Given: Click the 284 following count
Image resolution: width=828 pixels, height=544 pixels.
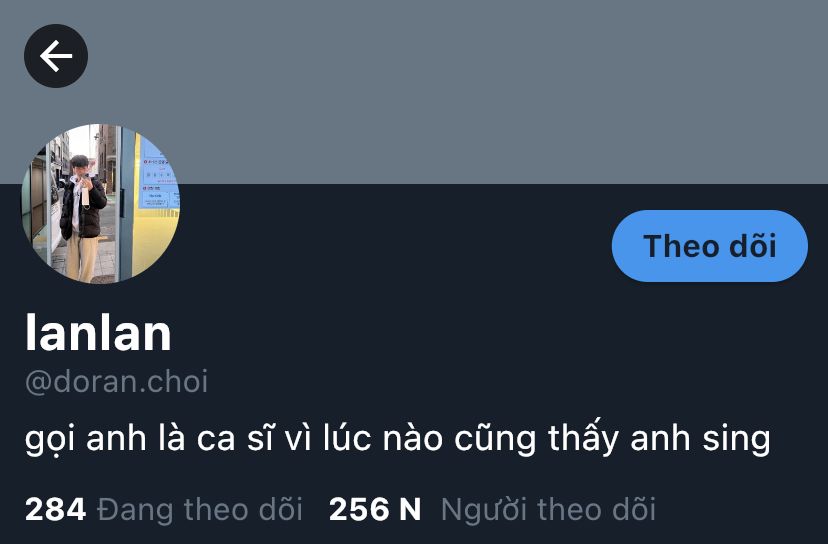Looking at the screenshot, I should 55,510.
